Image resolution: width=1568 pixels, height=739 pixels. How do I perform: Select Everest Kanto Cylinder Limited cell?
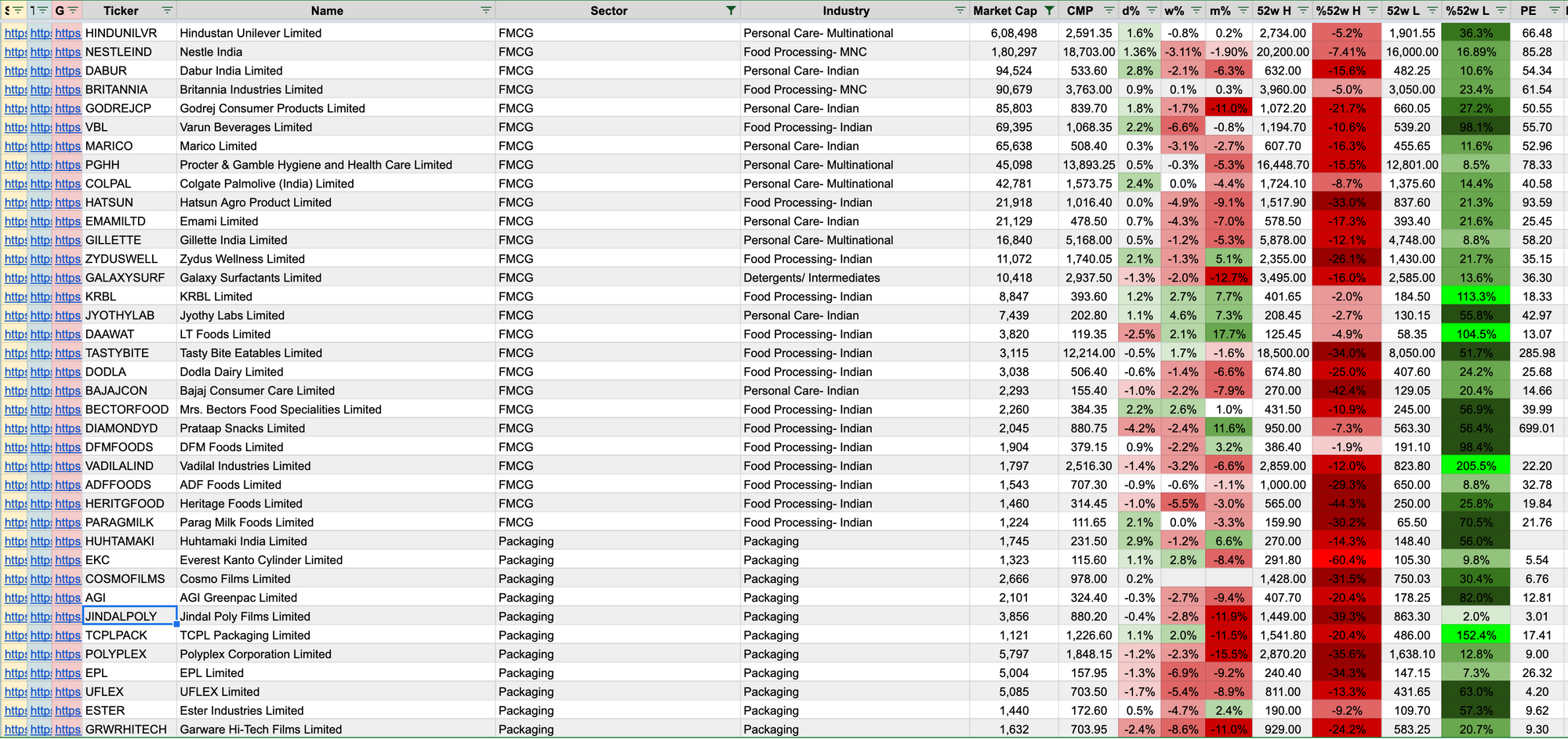point(336,560)
